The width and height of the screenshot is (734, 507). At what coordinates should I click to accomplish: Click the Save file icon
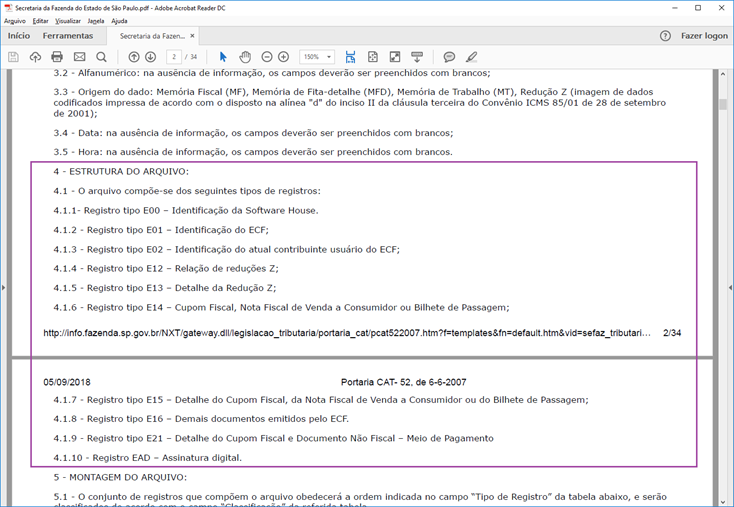point(13,57)
